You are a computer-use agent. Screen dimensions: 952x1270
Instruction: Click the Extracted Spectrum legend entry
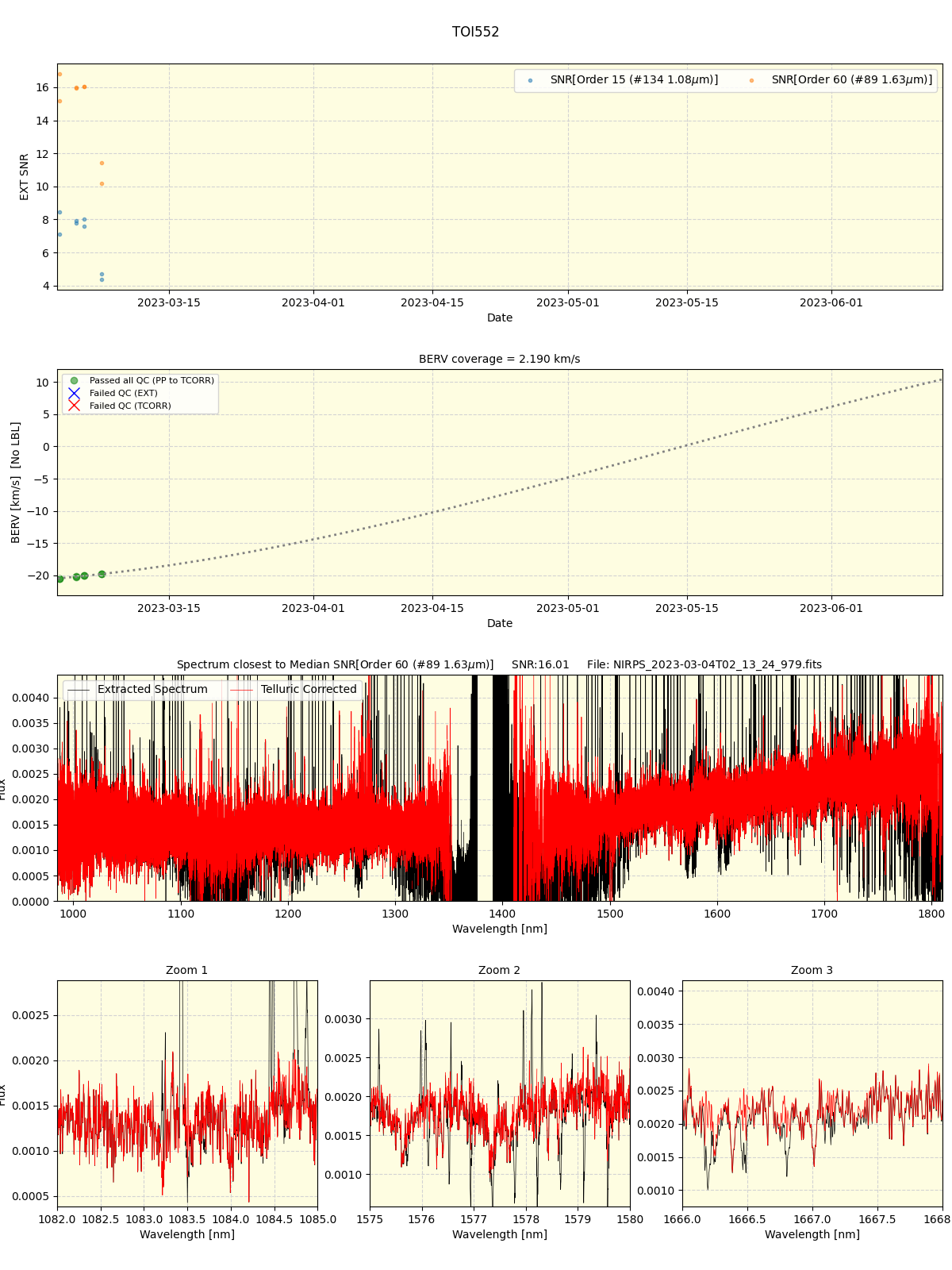tap(137, 690)
